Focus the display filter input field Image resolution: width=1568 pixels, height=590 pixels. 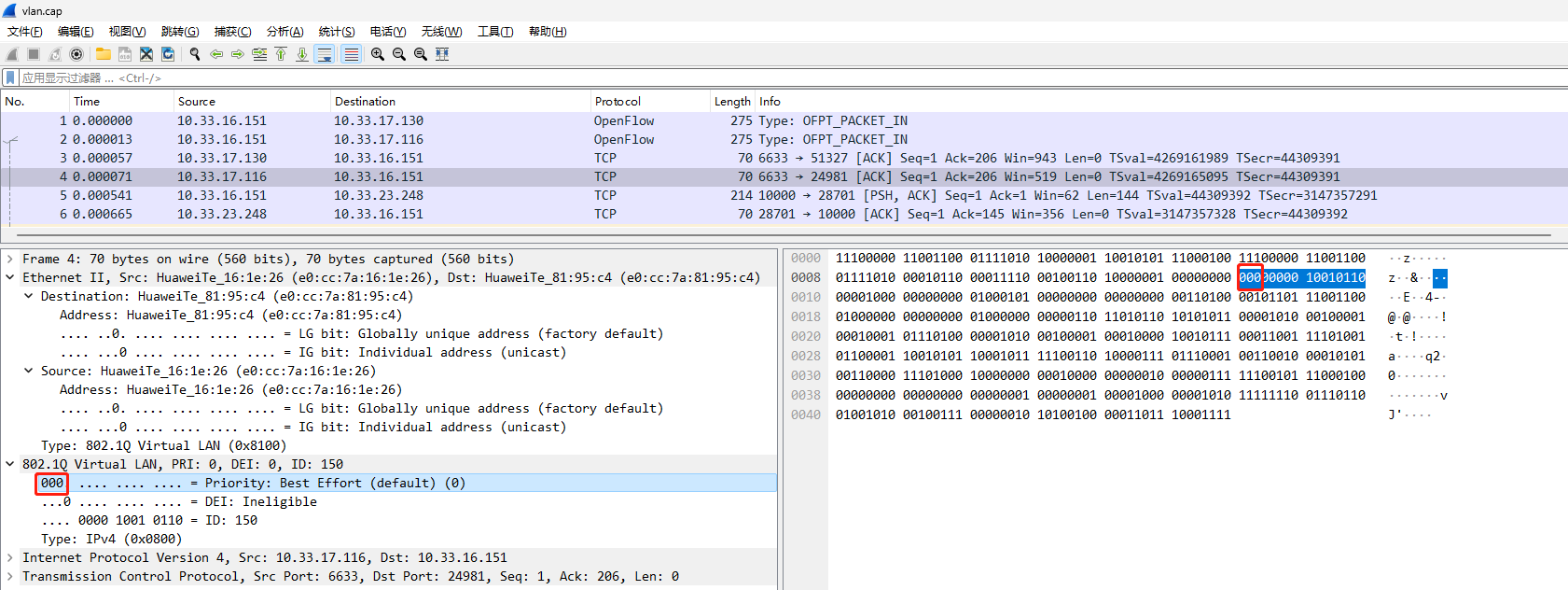click(793, 77)
